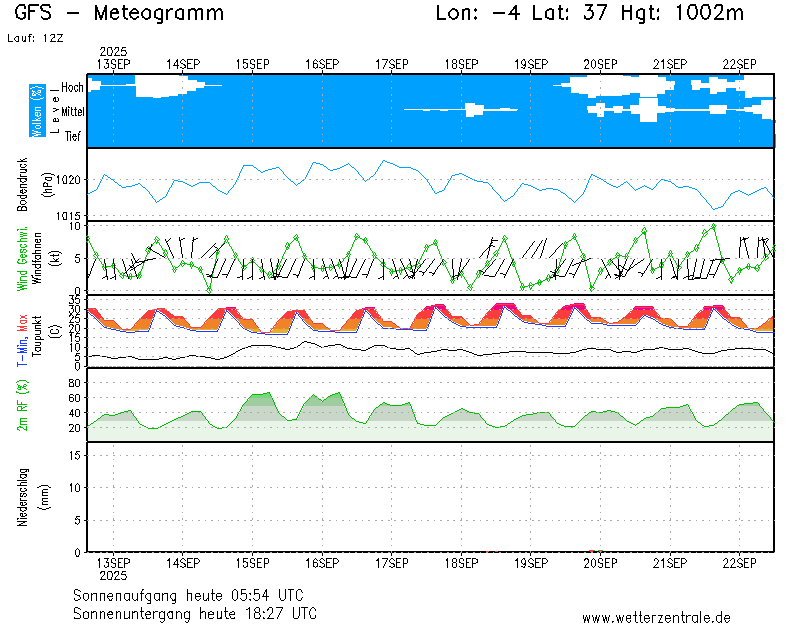Viewport: 800px width, 625px height.
Task: Click the 'Niederschlag' axis label
Action: coord(23,497)
